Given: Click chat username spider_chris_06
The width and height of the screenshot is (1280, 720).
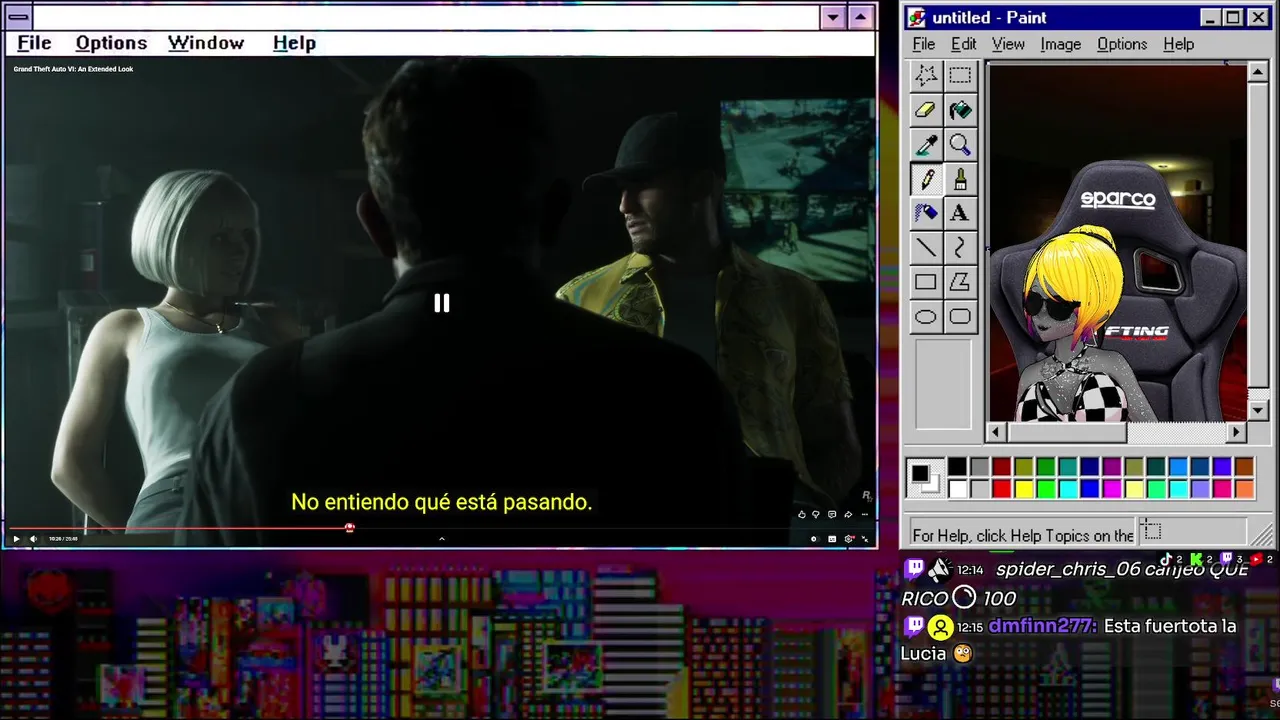Looking at the screenshot, I should (x=1069, y=570).
